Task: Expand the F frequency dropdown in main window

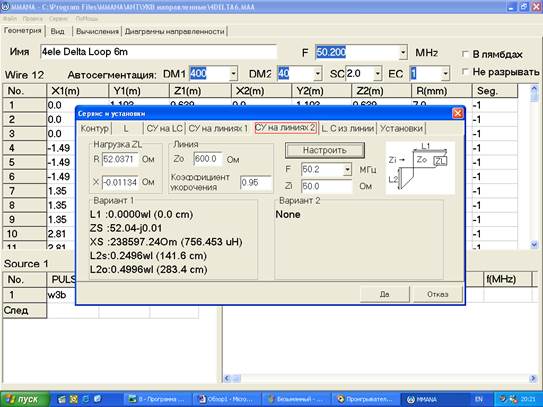Action: (x=403, y=53)
